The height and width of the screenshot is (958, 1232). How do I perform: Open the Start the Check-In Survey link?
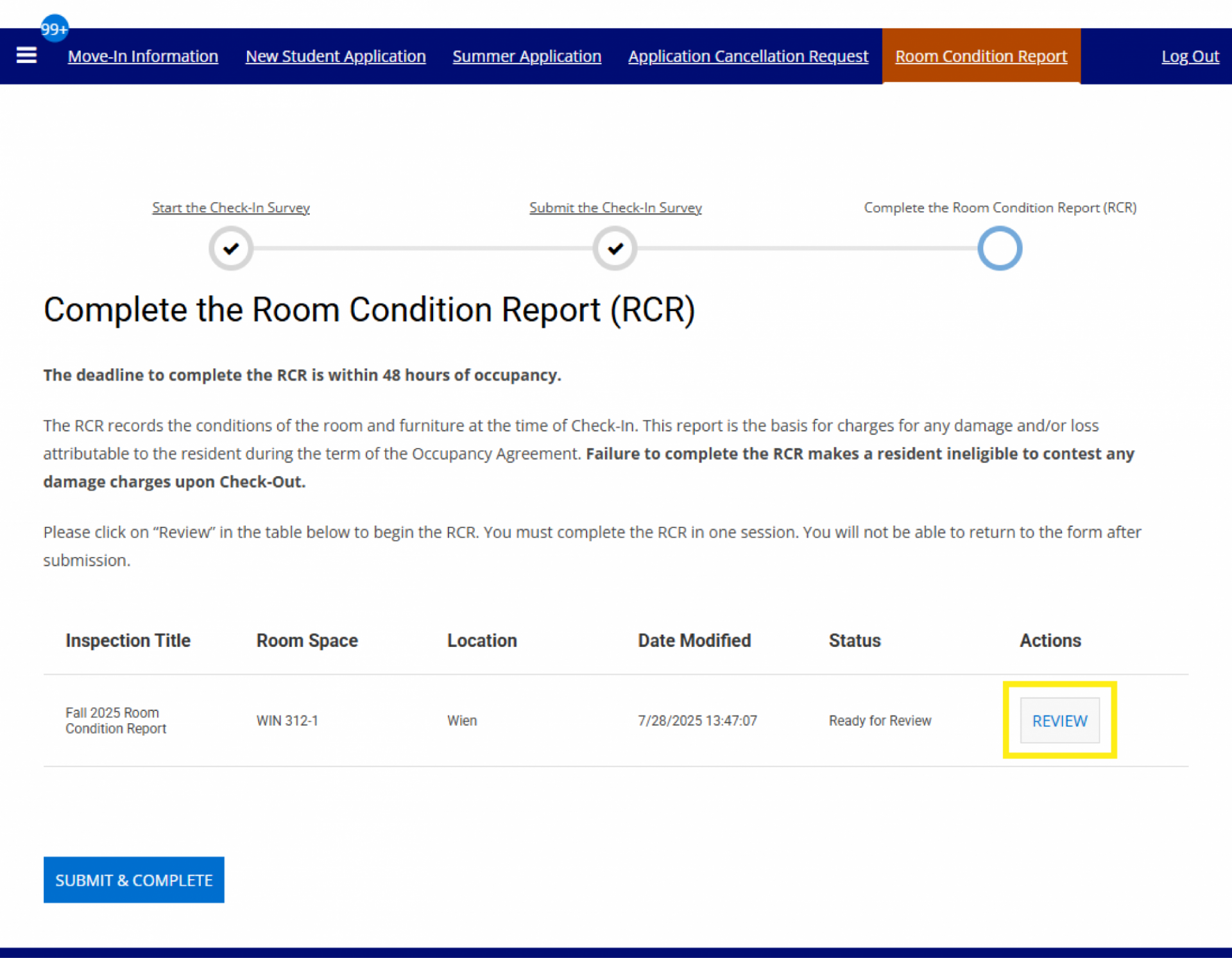coord(230,207)
